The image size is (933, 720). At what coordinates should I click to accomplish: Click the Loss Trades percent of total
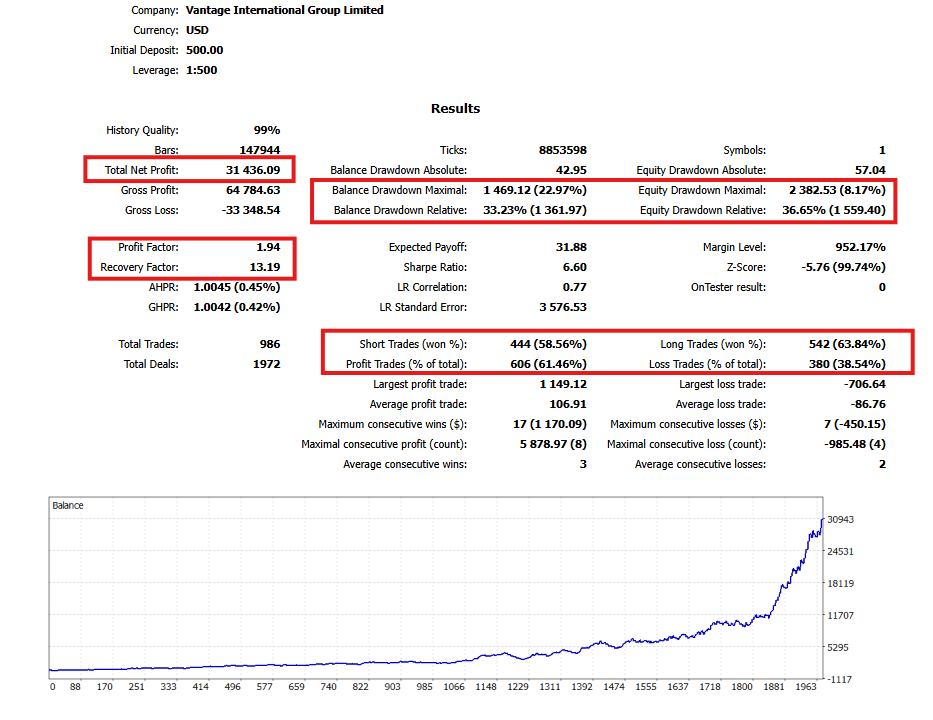tap(847, 364)
